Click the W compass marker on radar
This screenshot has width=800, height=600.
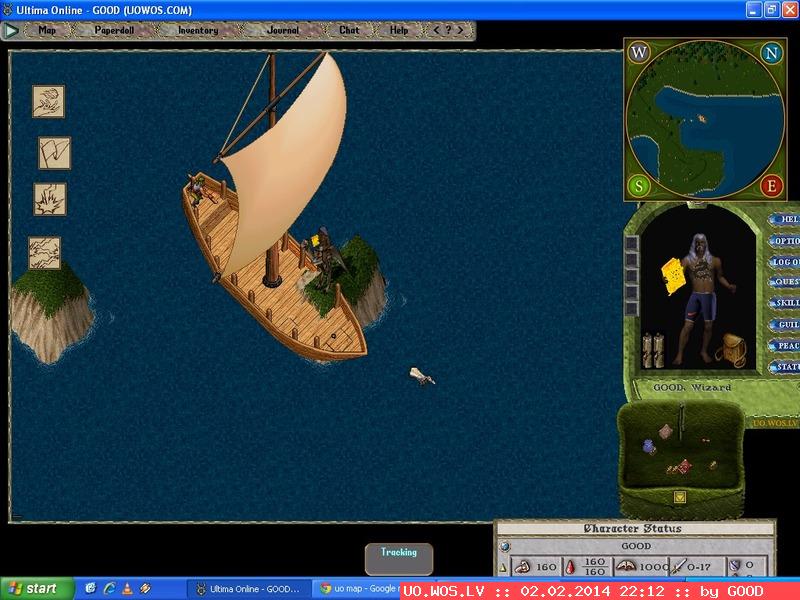(x=638, y=53)
